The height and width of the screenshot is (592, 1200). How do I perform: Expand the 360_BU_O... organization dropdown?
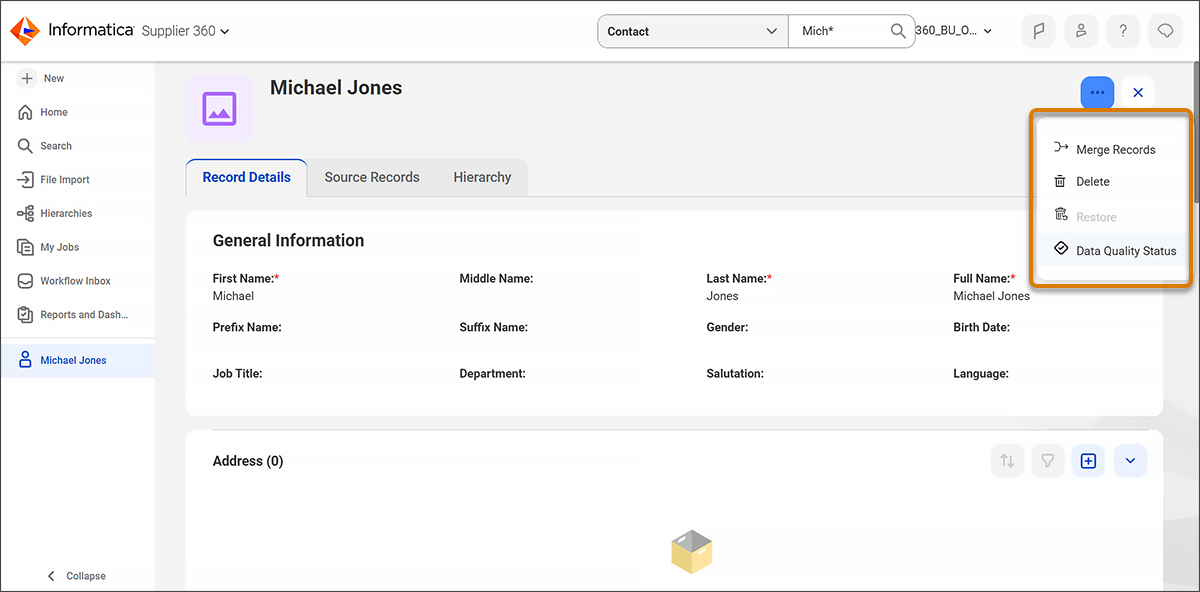coord(955,31)
